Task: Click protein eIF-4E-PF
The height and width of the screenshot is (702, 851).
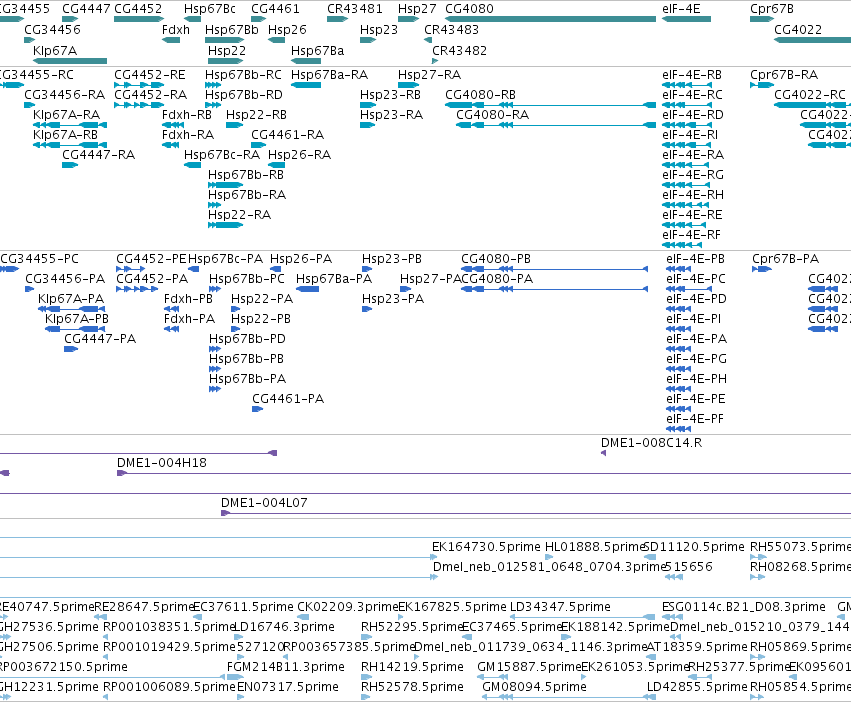Action: [x=695, y=419]
